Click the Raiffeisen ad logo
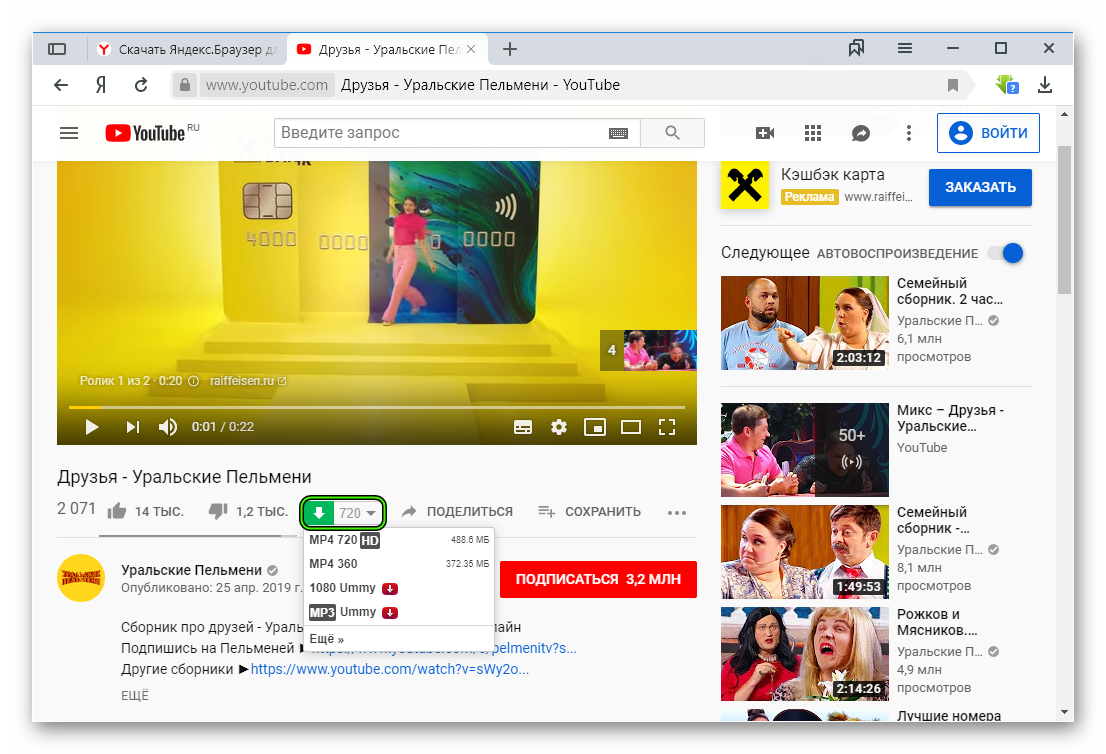Screen dimensions: 1106x754 click(x=745, y=185)
